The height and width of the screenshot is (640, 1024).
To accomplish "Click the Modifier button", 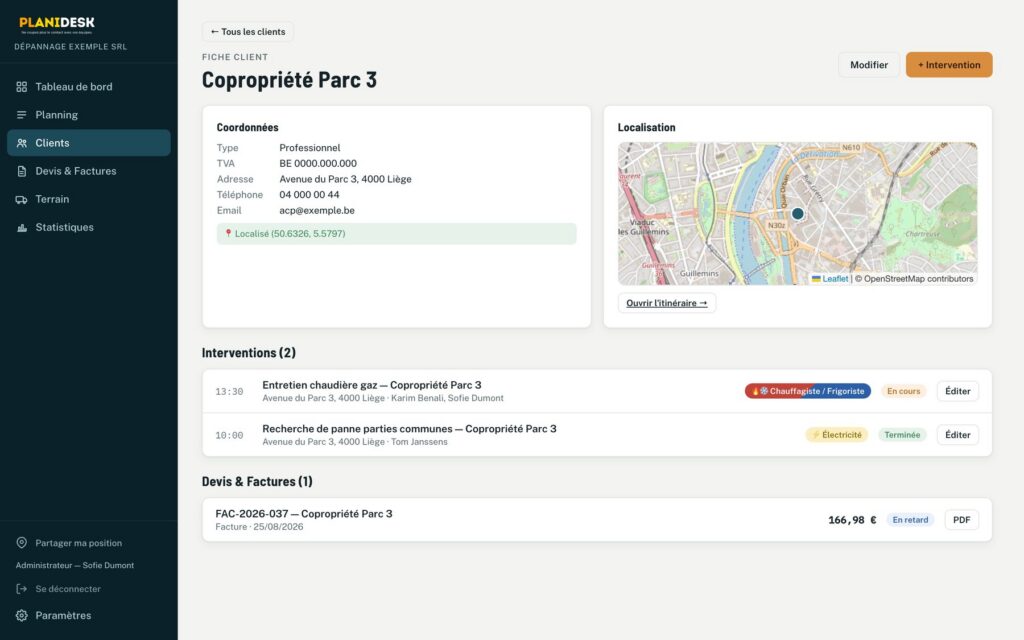I will 869,65.
